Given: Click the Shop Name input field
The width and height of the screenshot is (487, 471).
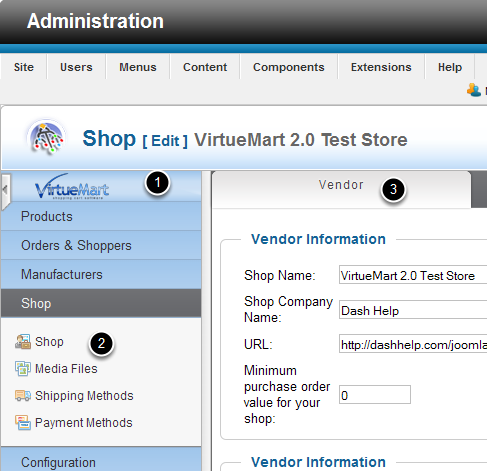Looking at the screenshot, I should tap(413, 275).
